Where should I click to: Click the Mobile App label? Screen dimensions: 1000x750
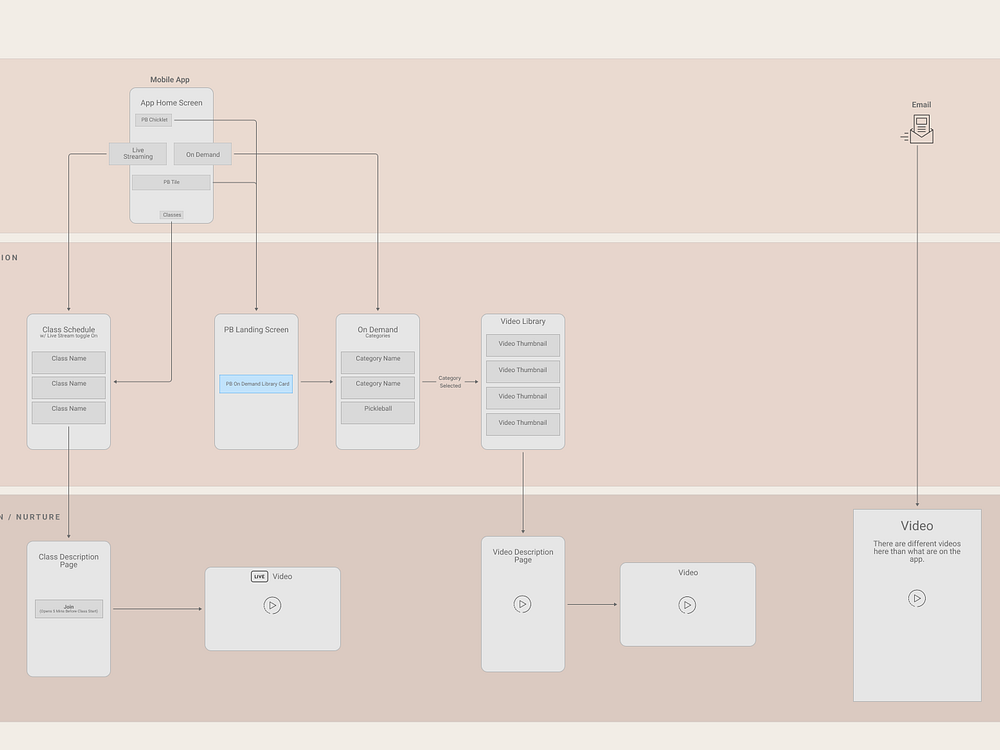[170, 80]
